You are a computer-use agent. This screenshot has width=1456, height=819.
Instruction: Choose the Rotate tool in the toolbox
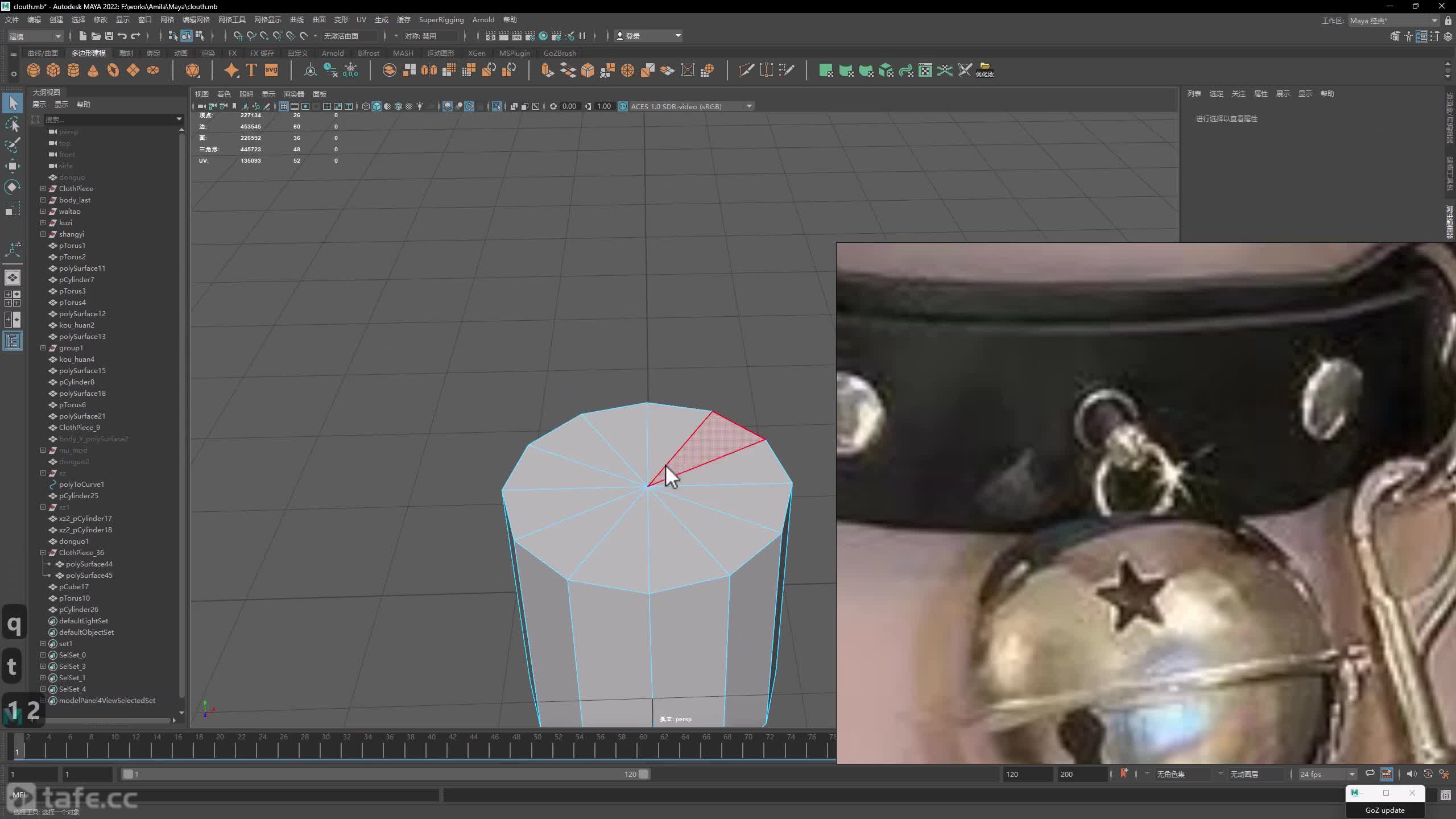tap(13, 187)
